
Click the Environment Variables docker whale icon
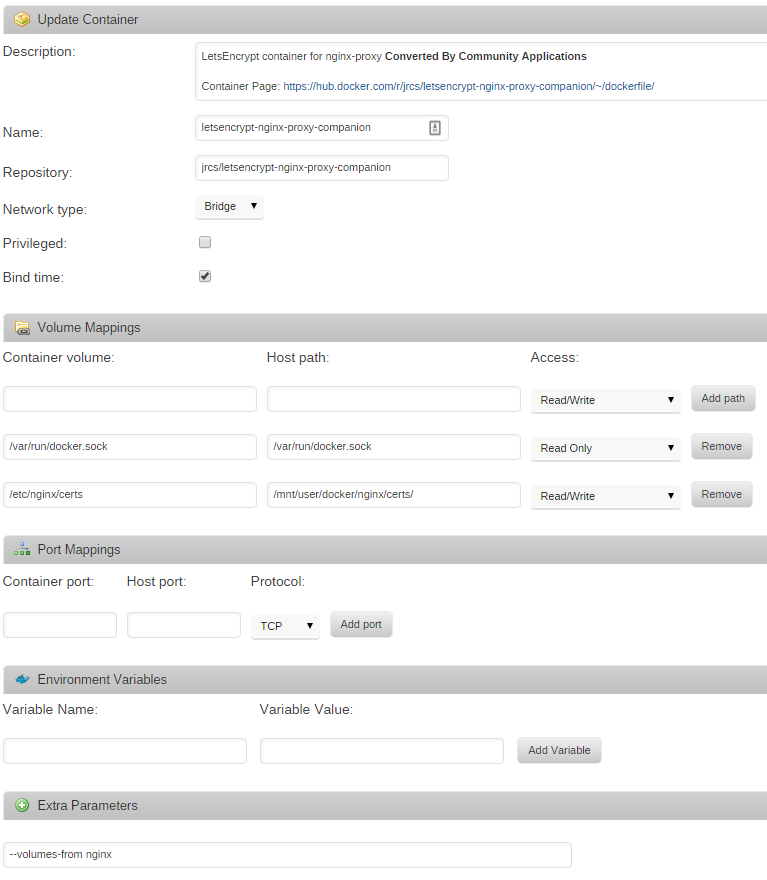[x=22, y=679]
